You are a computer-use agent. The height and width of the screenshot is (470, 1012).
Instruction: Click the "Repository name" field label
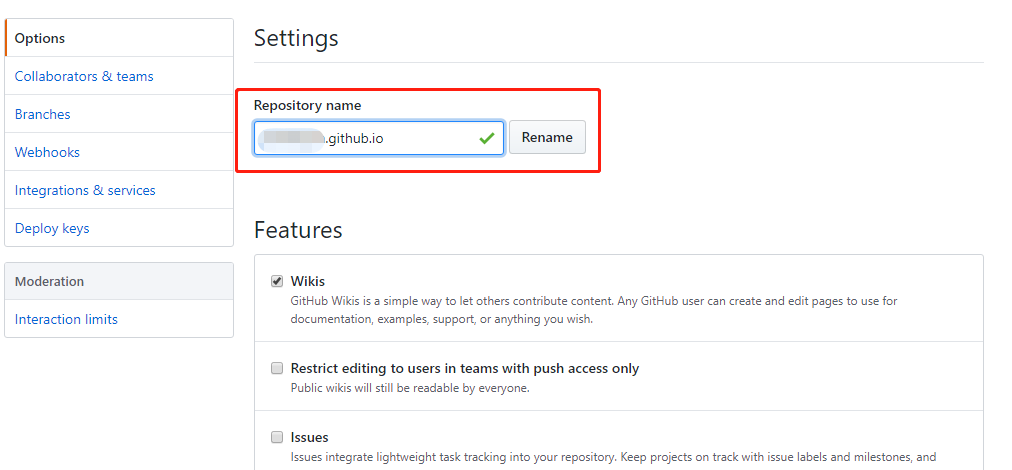pyautogui.click(x=307, y=105)
